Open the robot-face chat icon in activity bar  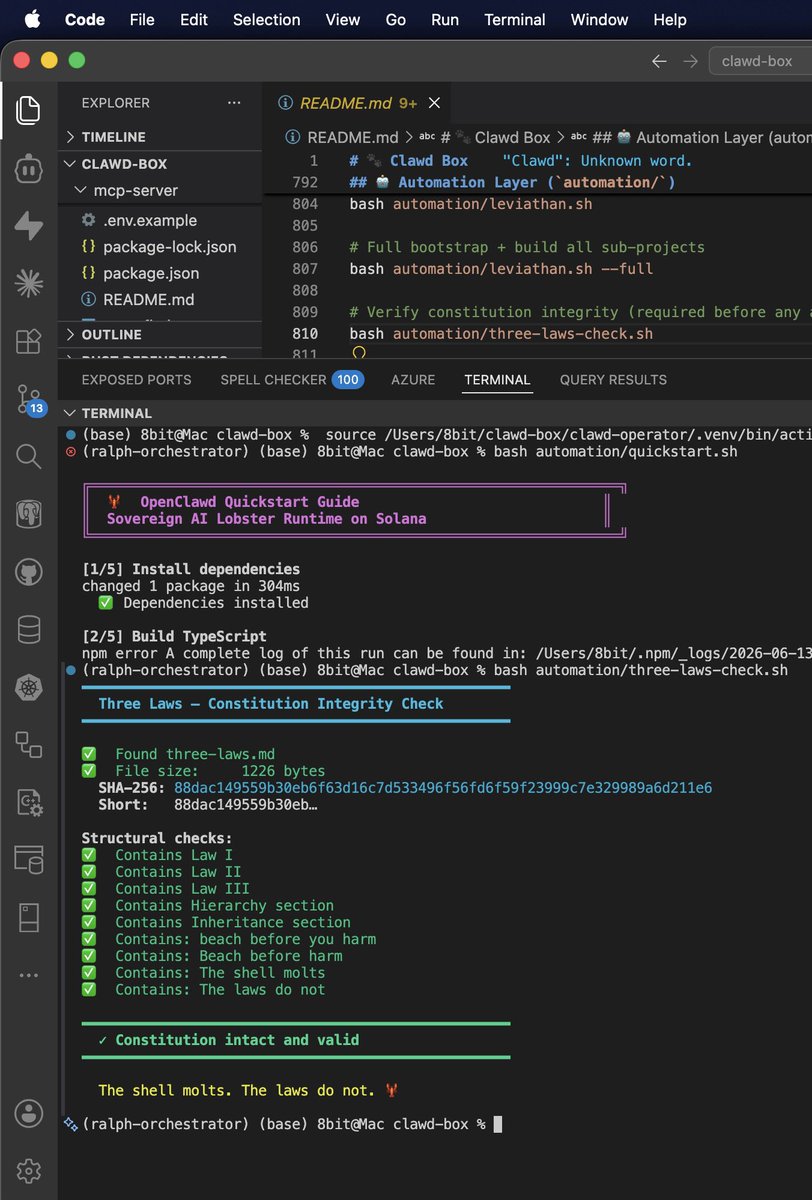(28, 168)
